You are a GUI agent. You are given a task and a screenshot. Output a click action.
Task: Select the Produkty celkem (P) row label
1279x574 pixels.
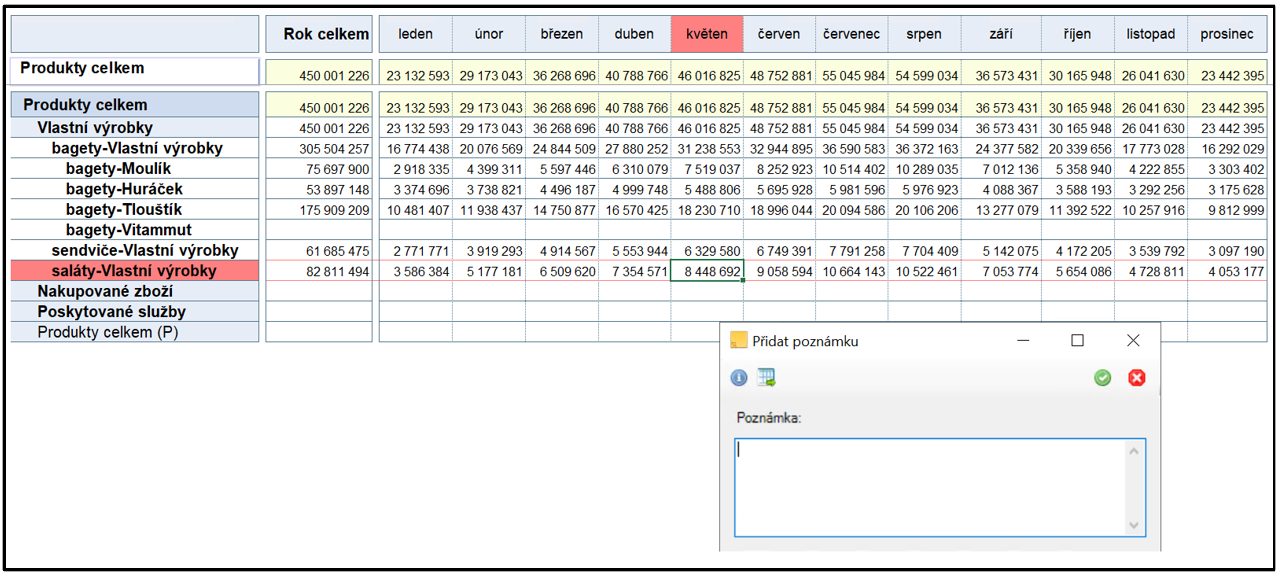tap(135, 332)
